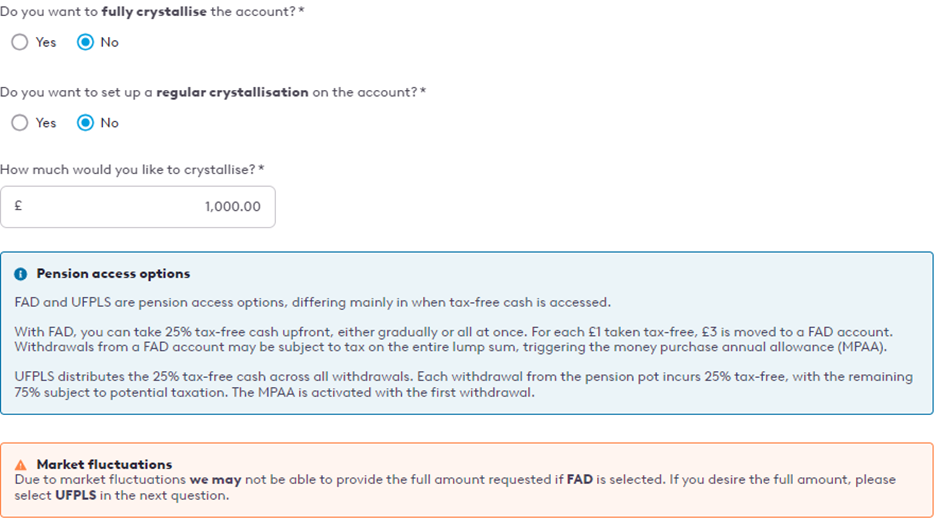
Task: Click the pound sign inside the amount box
Action: pyautogui.click(x=18, y=206)
